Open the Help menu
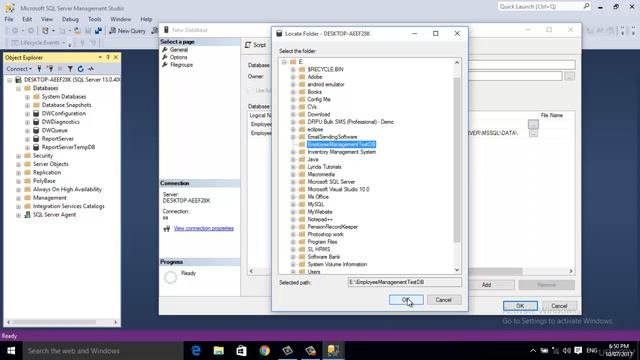 tap(146, 19)
